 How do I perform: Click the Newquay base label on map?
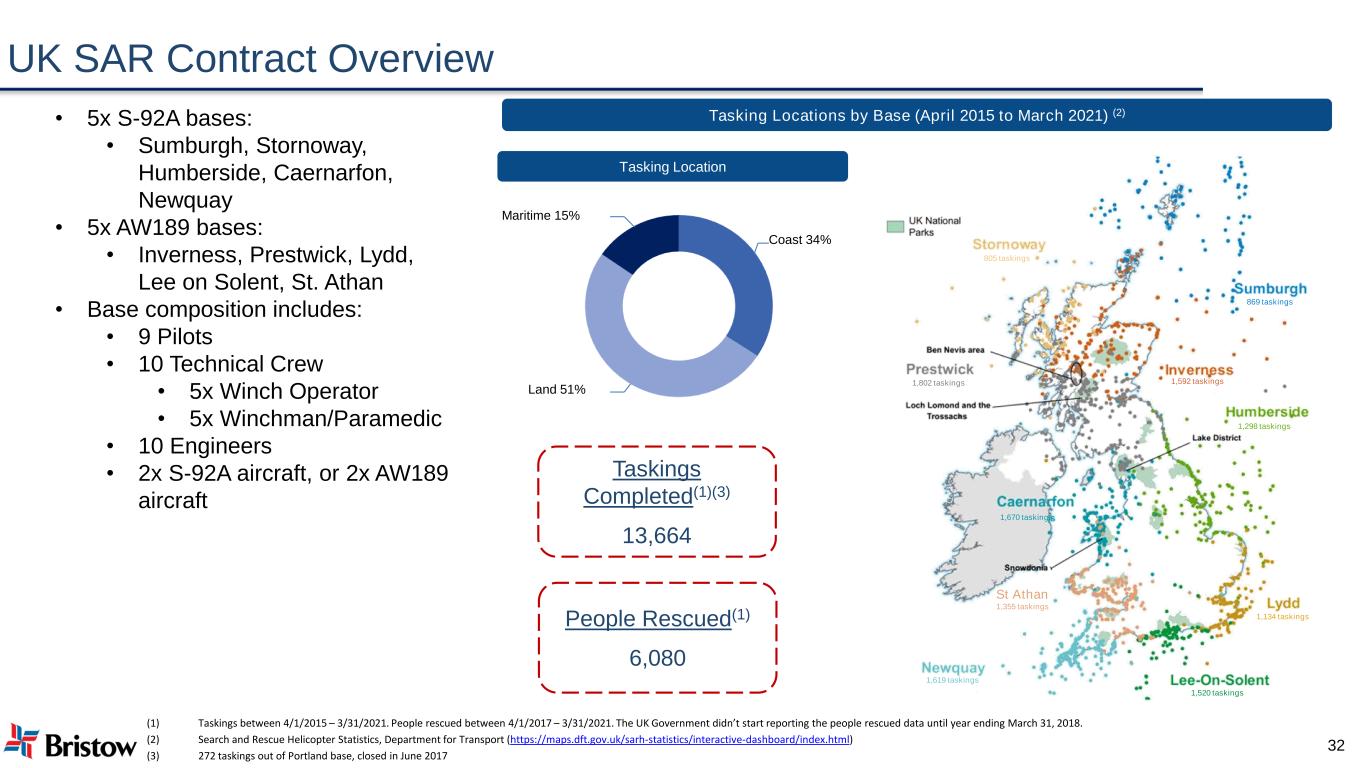click(953, 668)
